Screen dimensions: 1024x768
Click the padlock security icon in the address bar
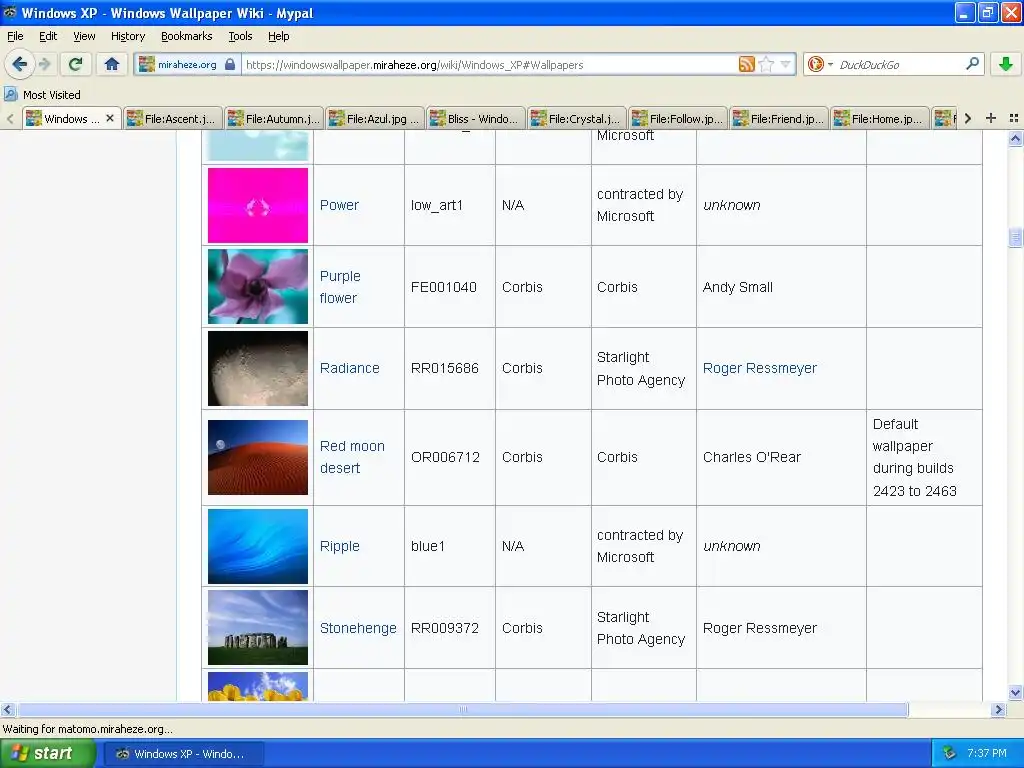pyautogui.click(x=230, y=64)
